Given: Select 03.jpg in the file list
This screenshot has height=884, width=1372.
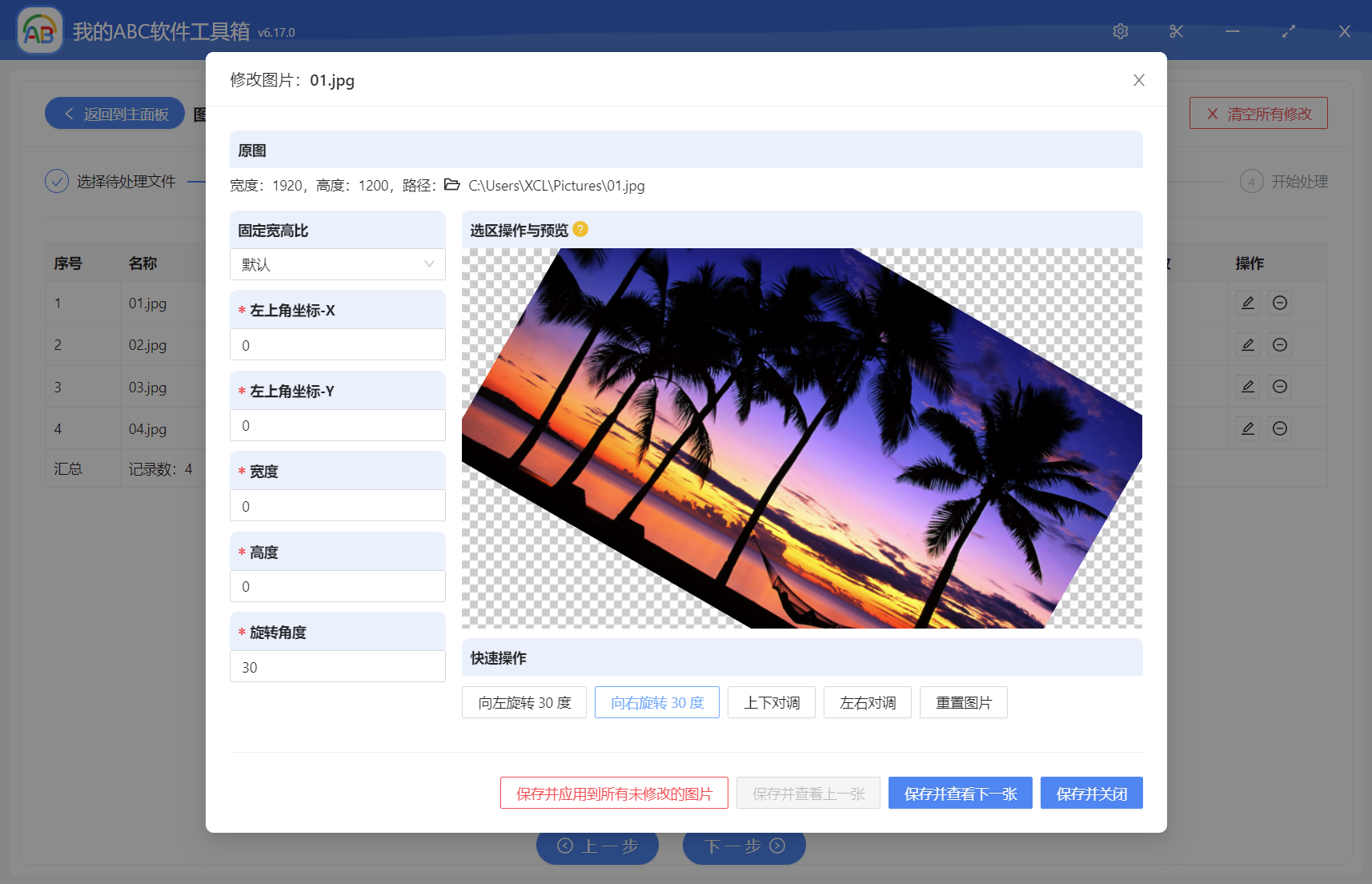Looking at the screenshot, I should pos(148,388).
